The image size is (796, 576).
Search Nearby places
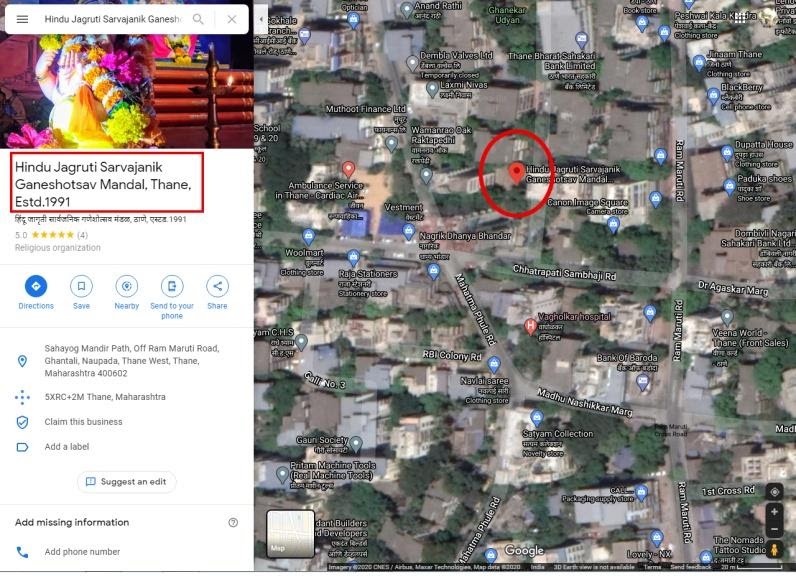pyautogui.click(x=126, y=292)
